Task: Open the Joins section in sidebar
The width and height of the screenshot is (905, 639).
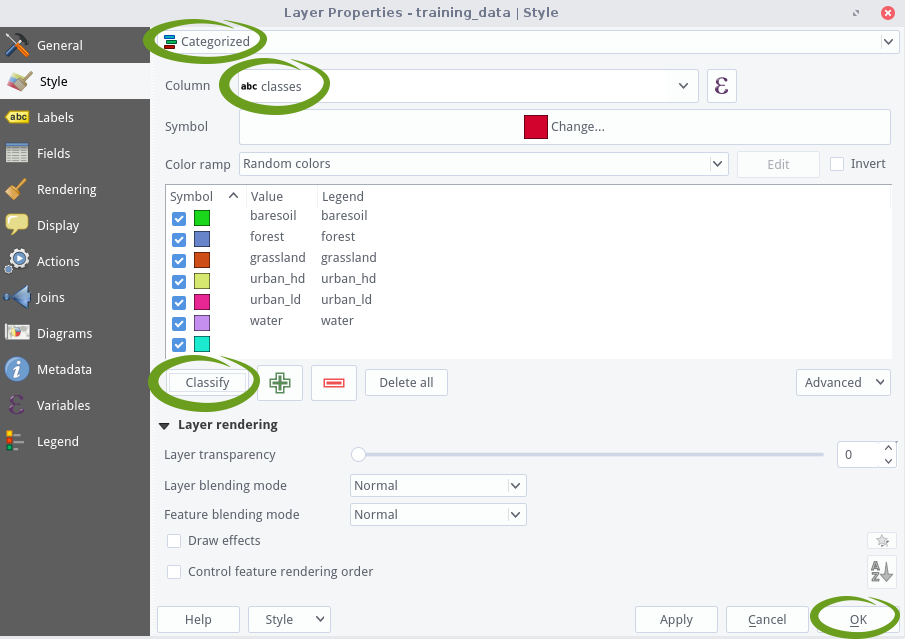Action: tap(50, 297)
